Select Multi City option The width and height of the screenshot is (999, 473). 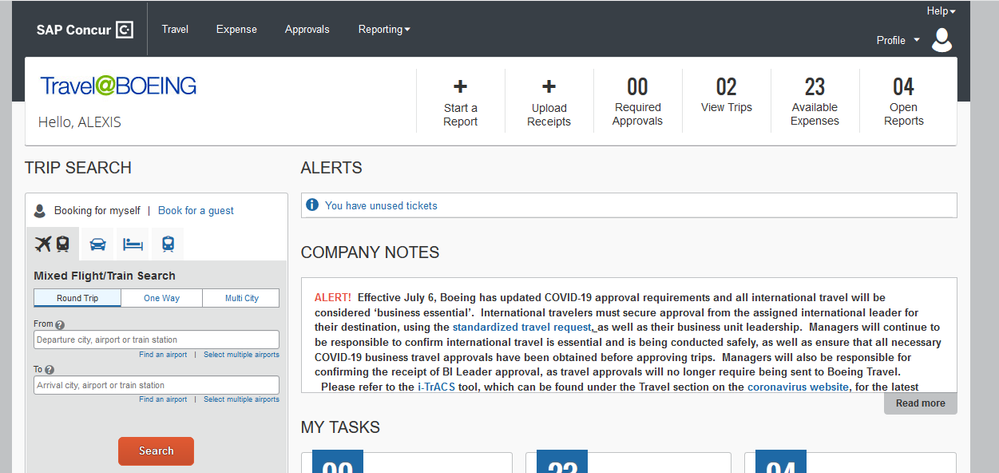point(241,298)
